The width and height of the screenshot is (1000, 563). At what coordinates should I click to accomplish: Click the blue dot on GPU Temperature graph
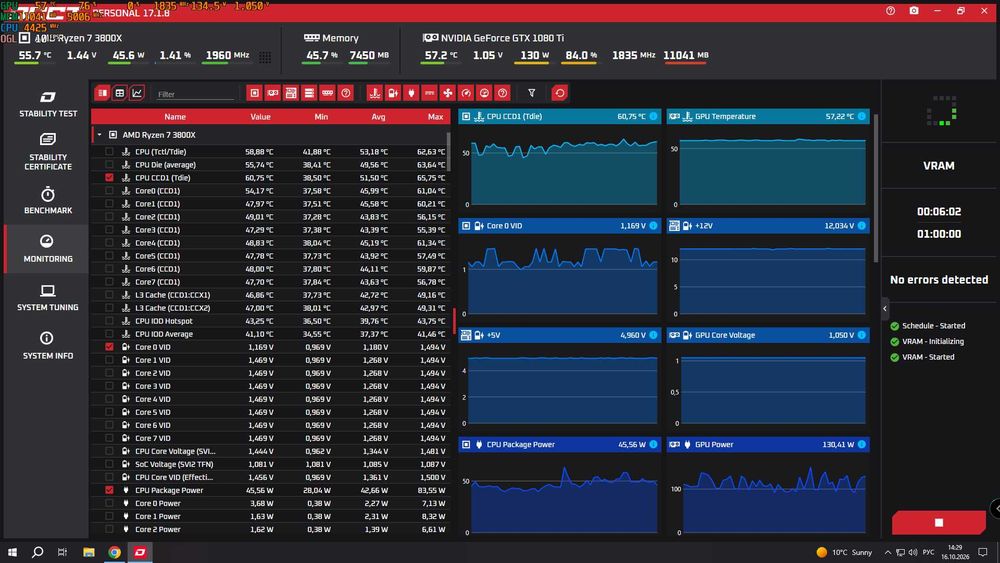862,116
